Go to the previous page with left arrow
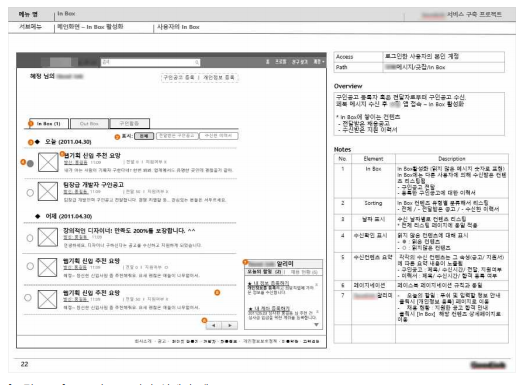The width and height of the screenshot is (521, 385). [214, 325]
